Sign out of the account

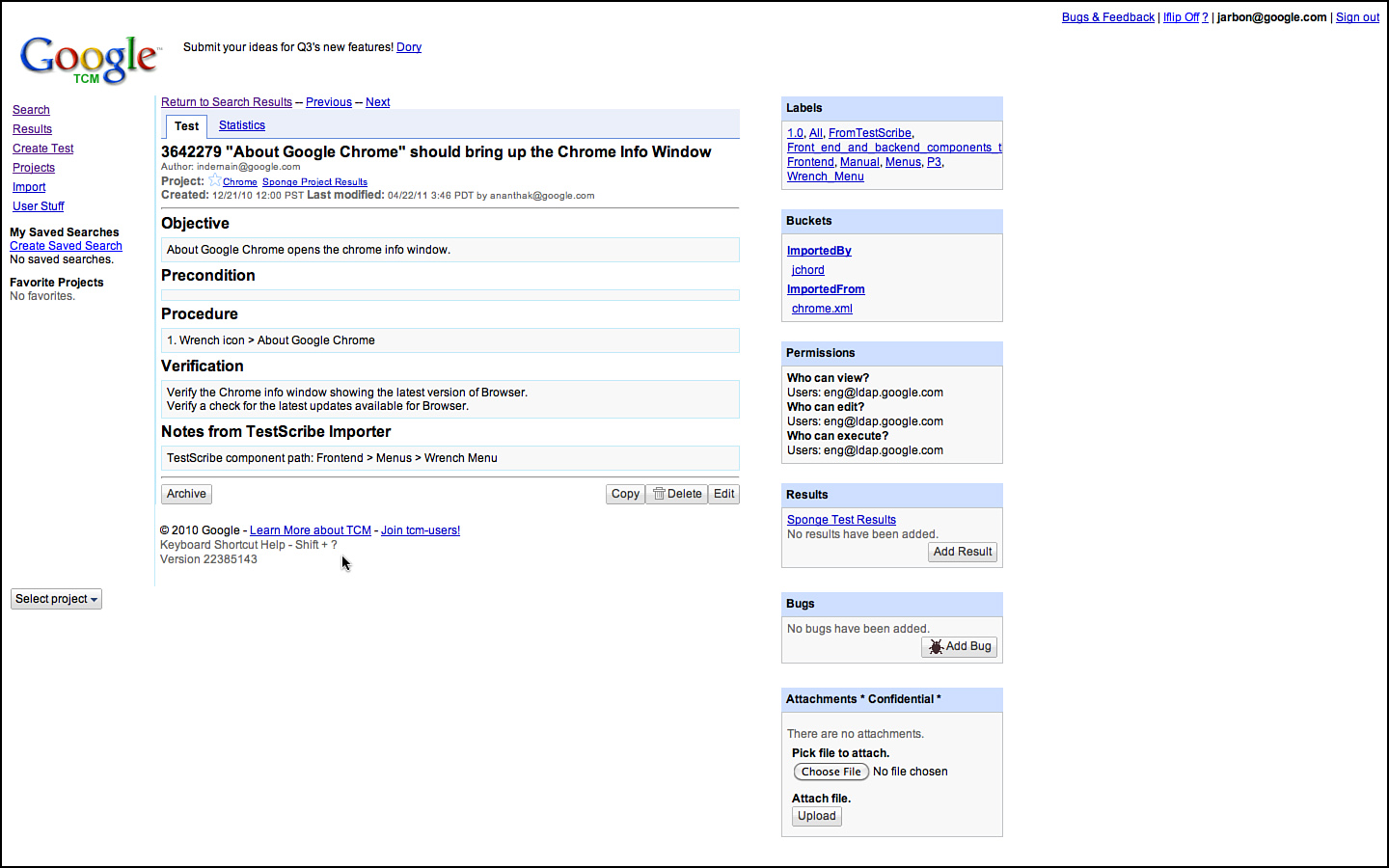tap(1357, 17)
